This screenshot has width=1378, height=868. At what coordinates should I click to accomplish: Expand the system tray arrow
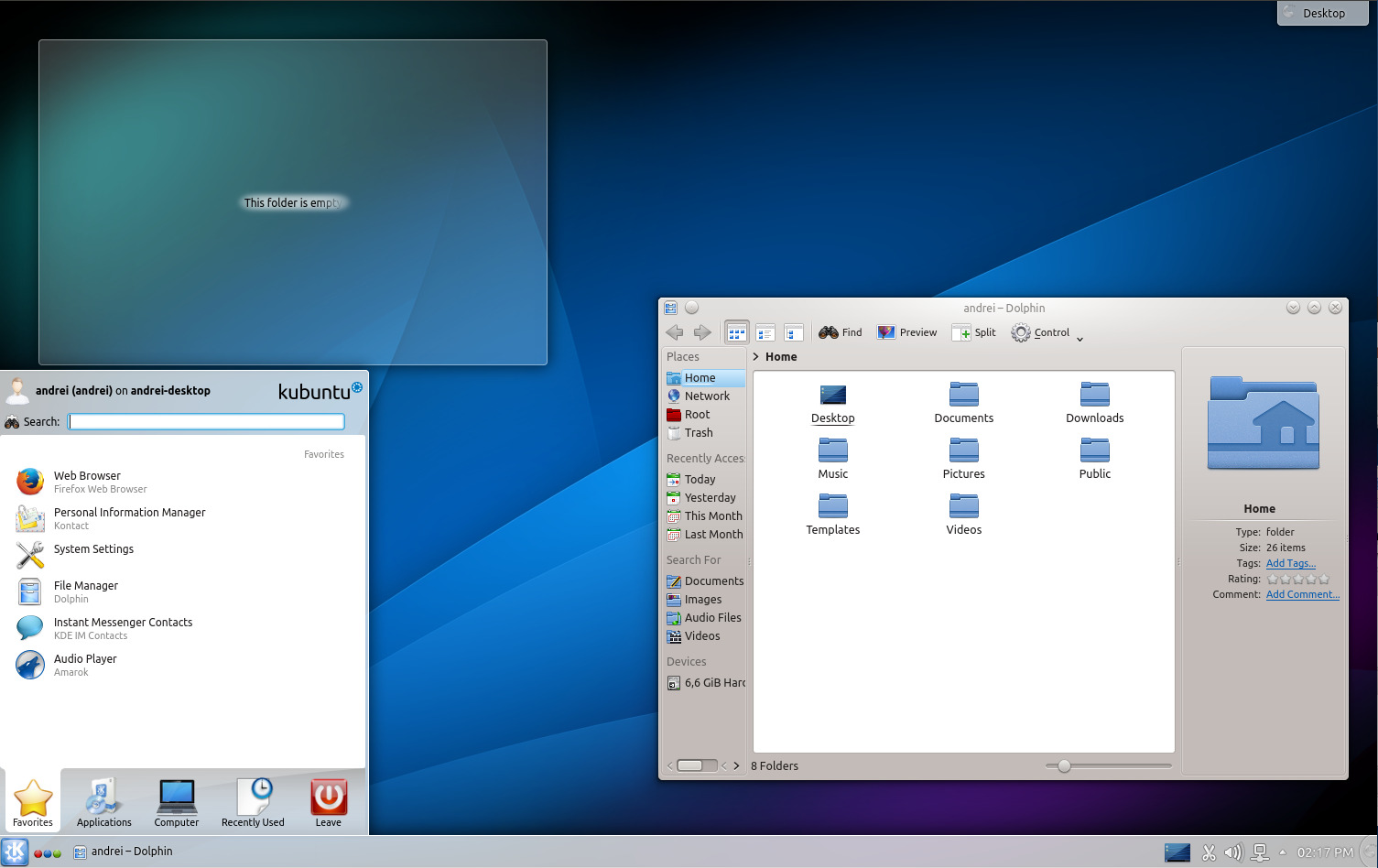click(x=1283, y=852)
